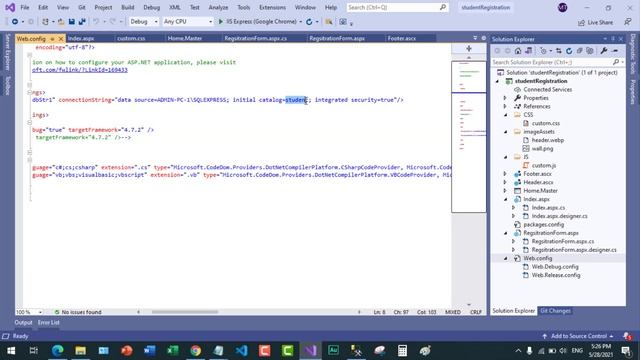
Task: Close the Web.config tab
Action: click(61, 39)
